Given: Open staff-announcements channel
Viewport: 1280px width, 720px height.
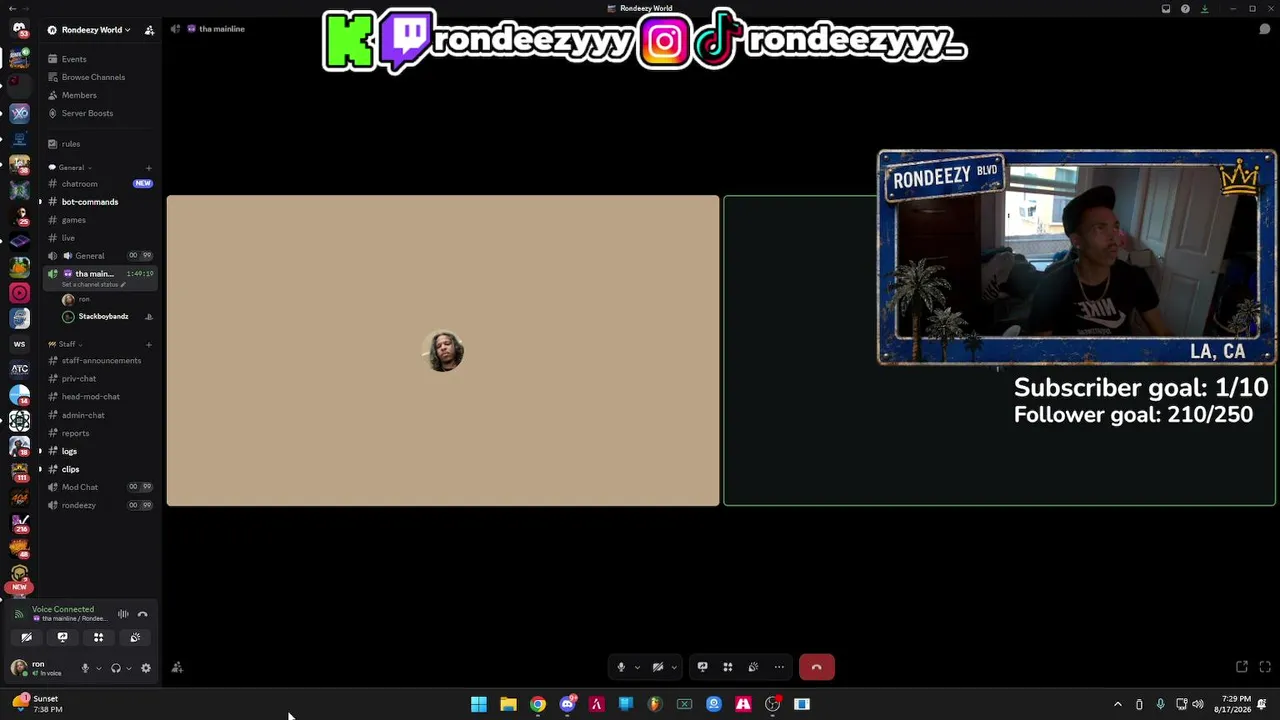Looking at the screenshot, I should (98, 361).
